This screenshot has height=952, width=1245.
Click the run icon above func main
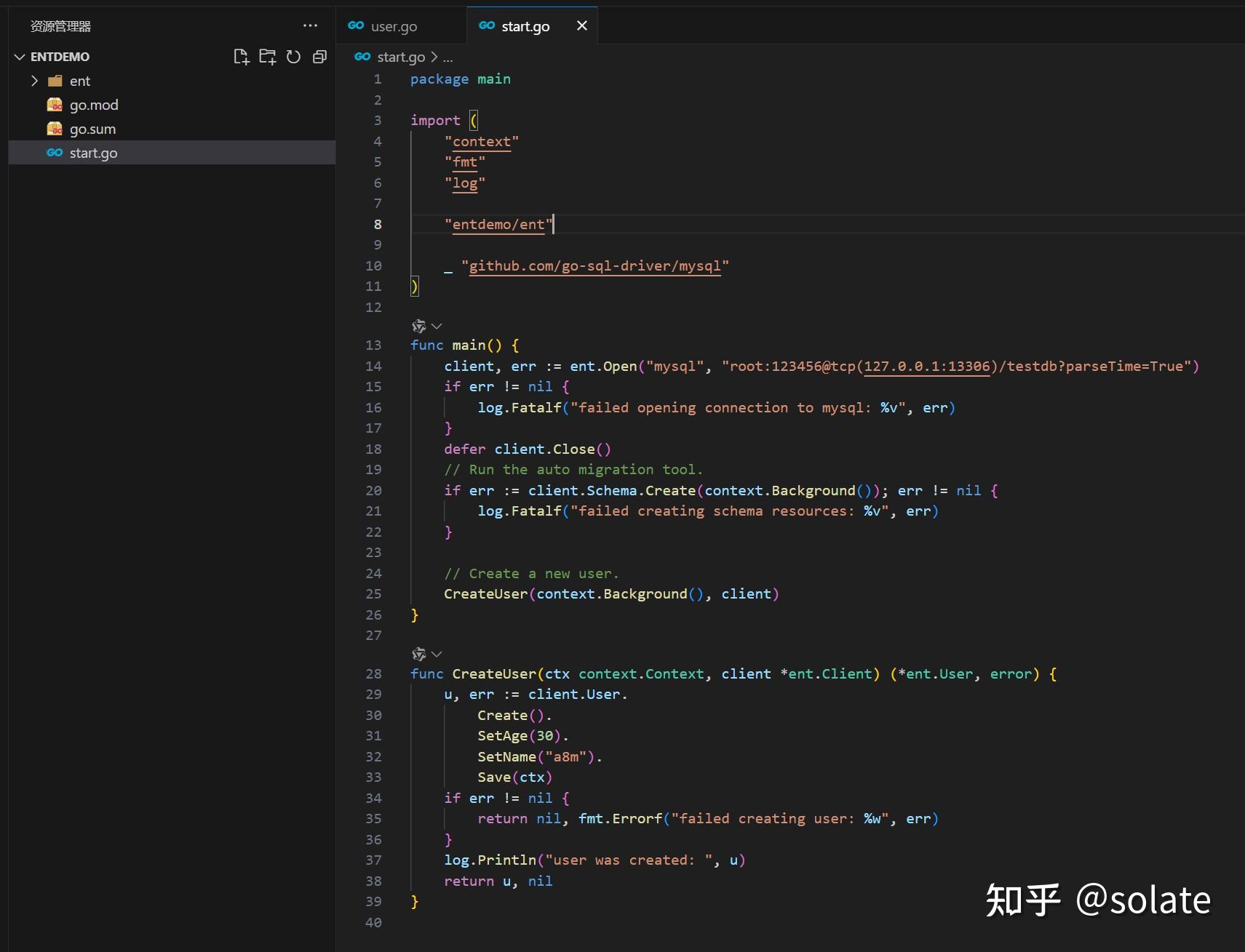click(x=417, y=327)
